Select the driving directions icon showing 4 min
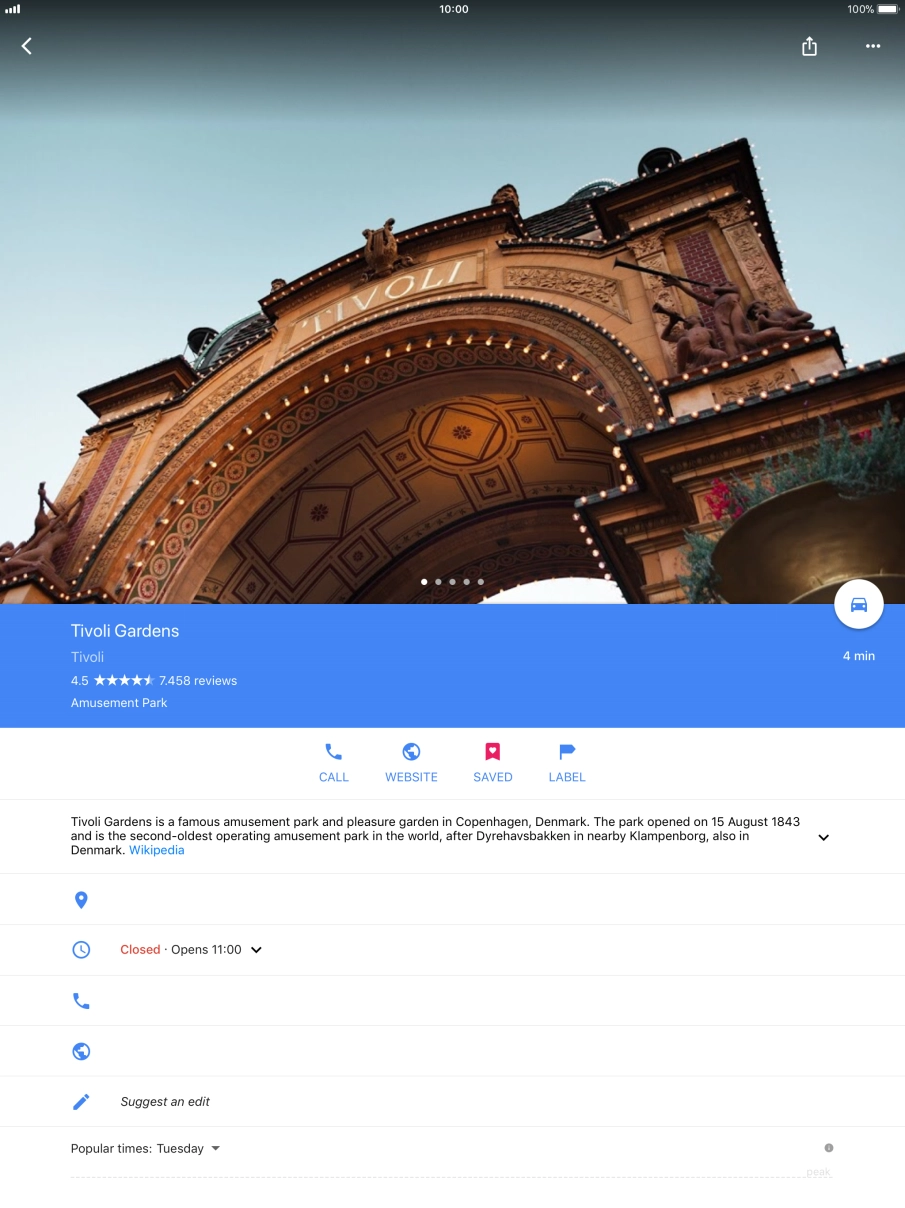This screenshot has height=1208, width=905. click(x=858, y=604)
